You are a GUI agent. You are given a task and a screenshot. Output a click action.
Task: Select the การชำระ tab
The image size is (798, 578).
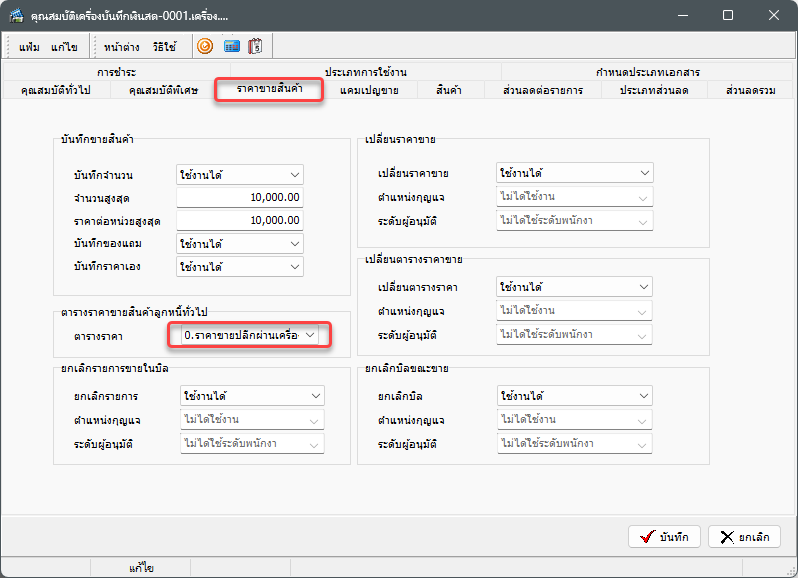117,73
